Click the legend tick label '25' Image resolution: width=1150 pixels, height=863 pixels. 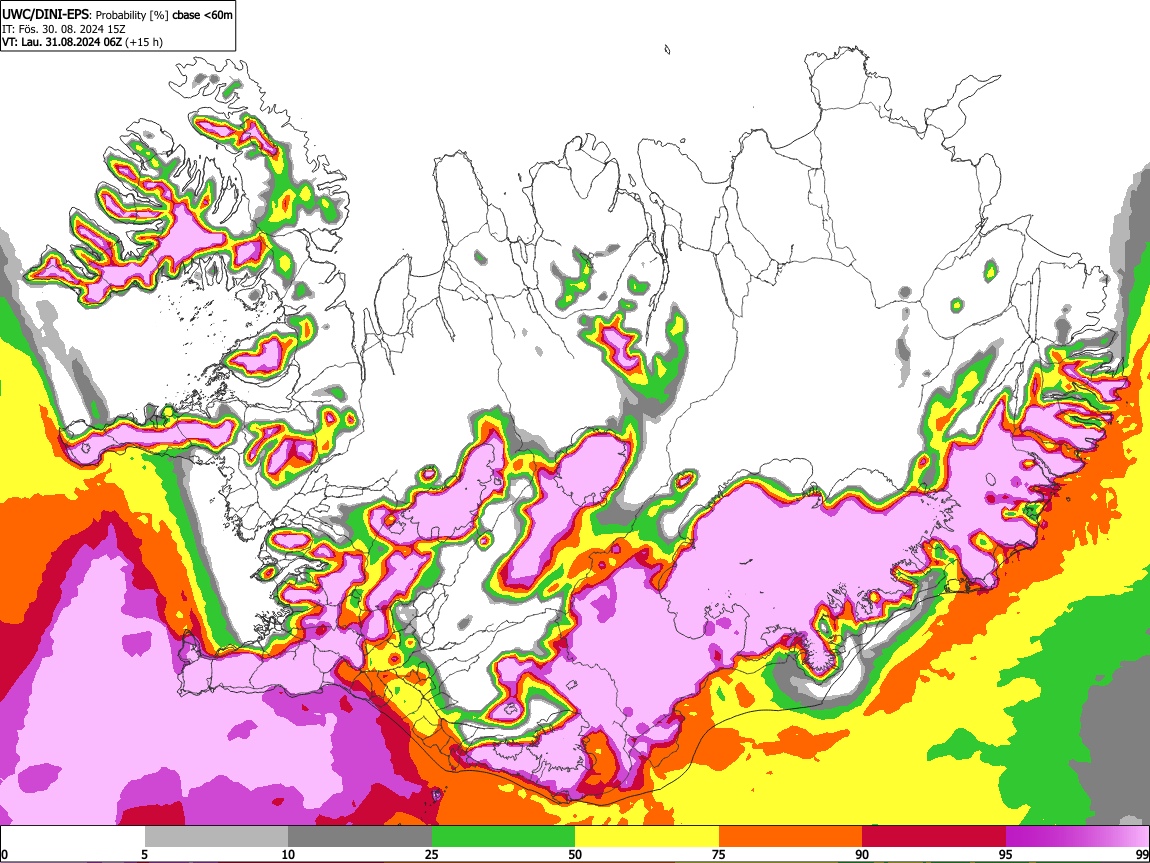pos(432,854)
